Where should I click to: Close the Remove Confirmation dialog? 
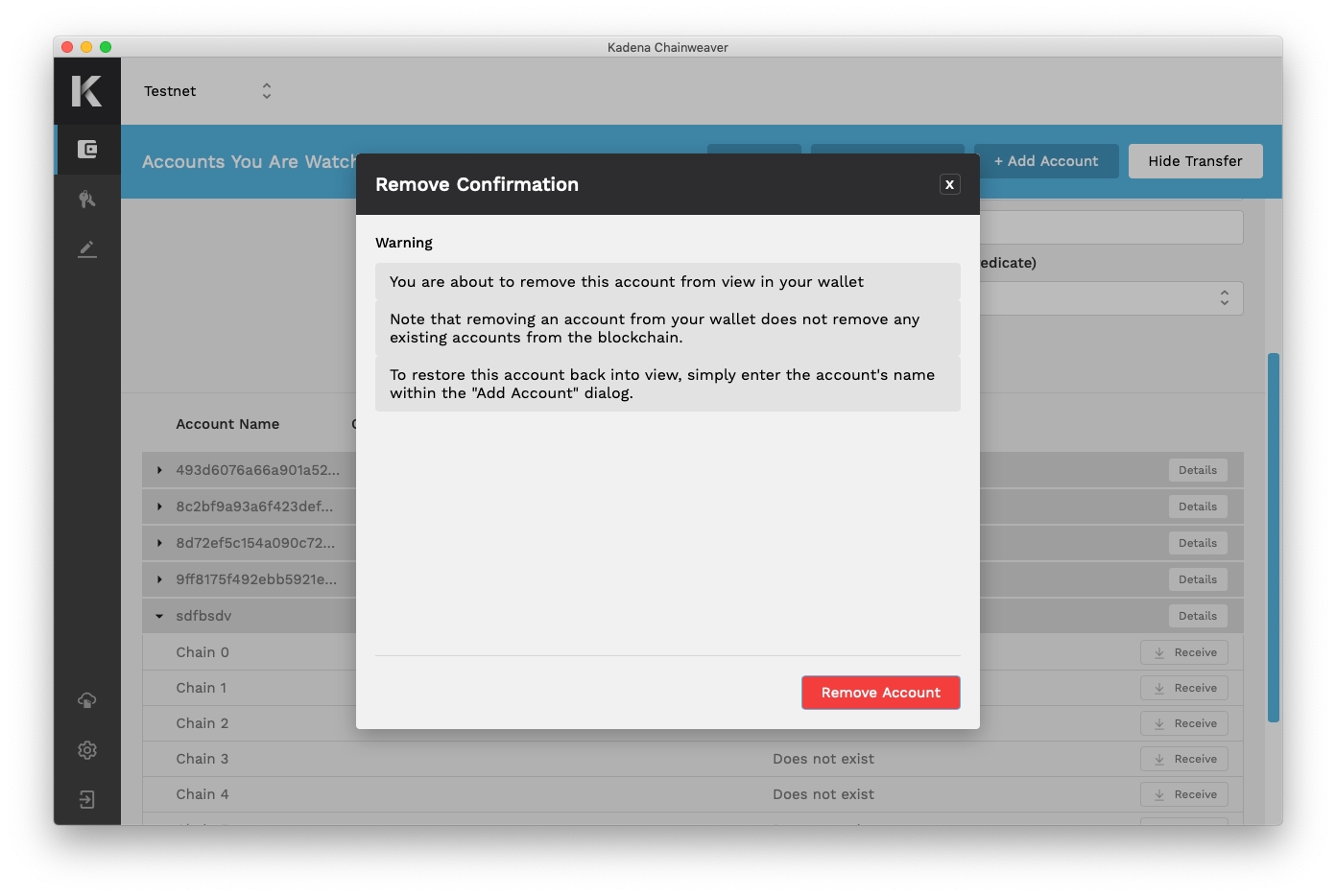(949, 184)
